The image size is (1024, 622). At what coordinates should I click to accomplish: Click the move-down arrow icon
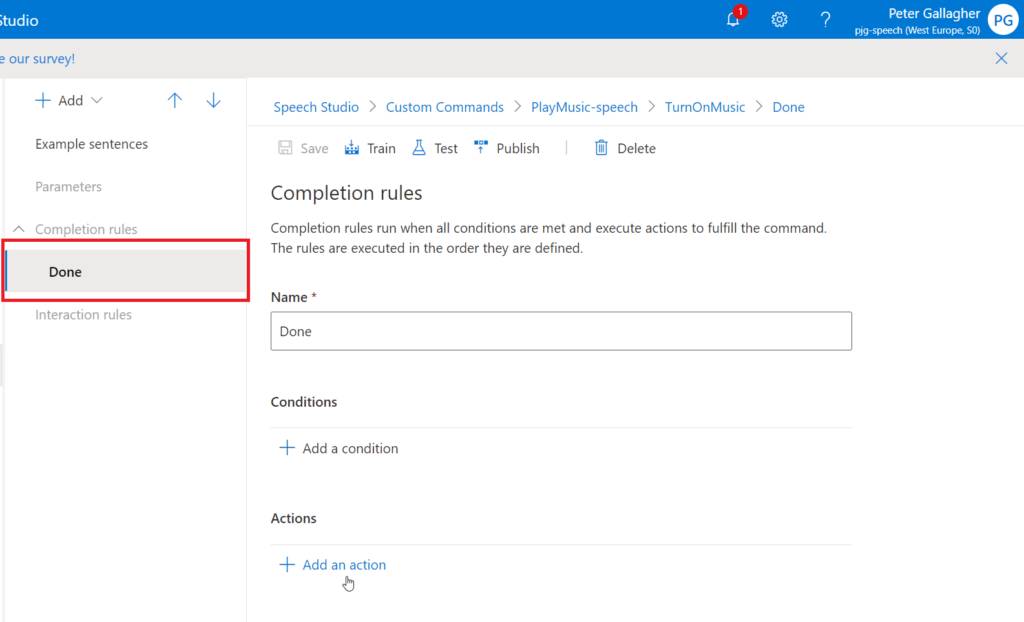(x=212, y=100)
